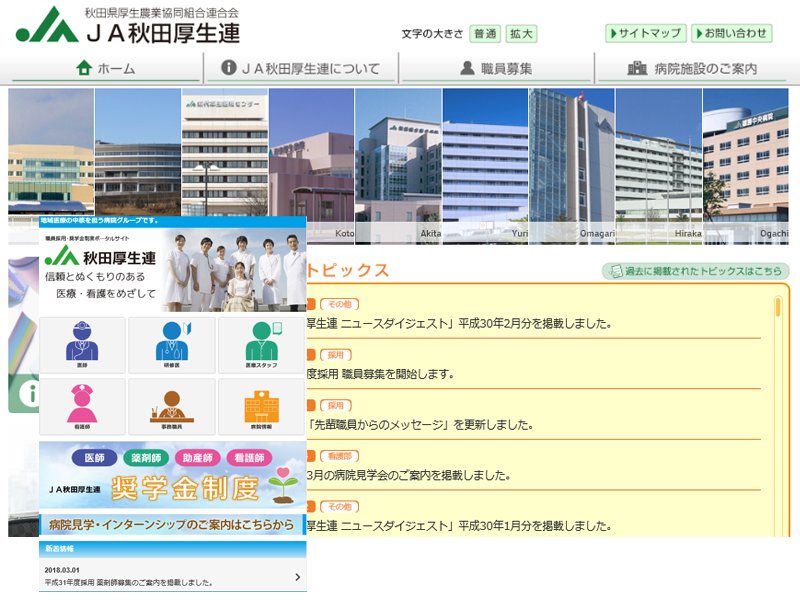
Task: Click the 看護師 pill in scholarship banner
Action: pyautogui.click(x=249, y=458)
